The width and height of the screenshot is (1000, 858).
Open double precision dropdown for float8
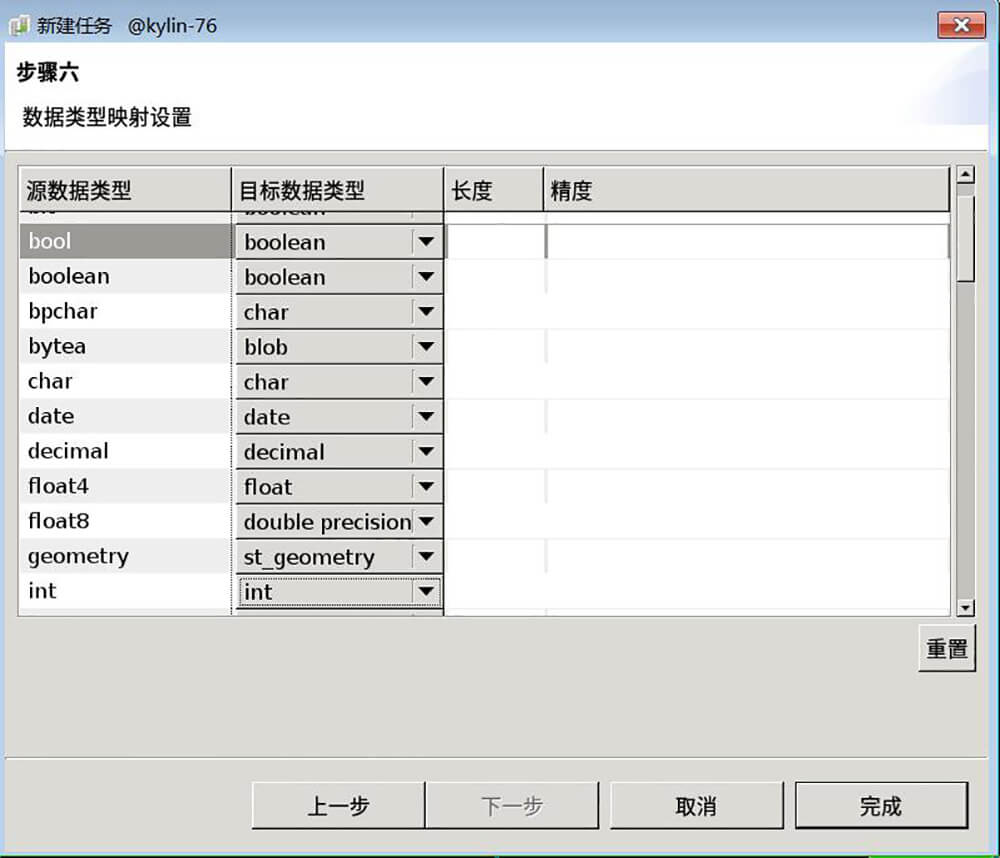pyautogui.click(x=426, y=522)
